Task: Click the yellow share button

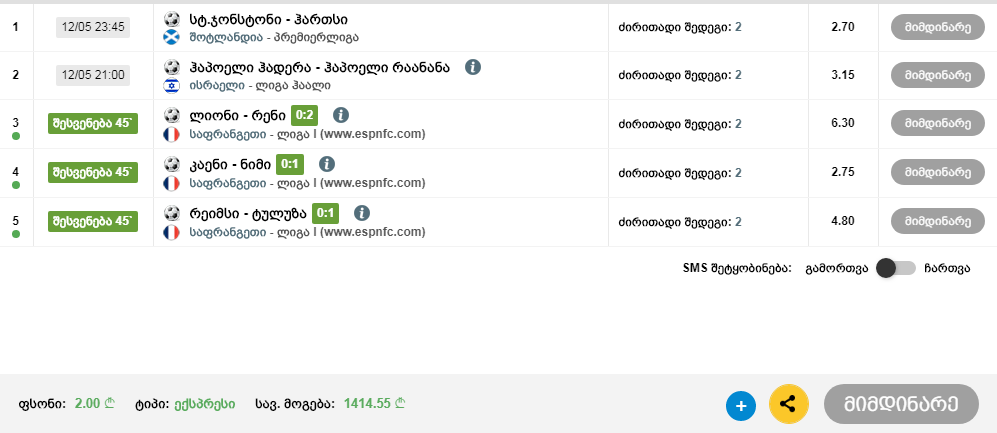Action: click(788, 404)
